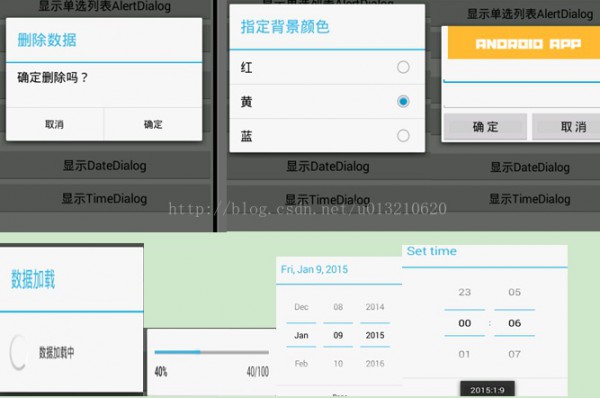Image resolution: width=600 pixels, height=398 pixels.
Task: Click the 指定背景颜色 dialog title
Action: click(285, 27)
